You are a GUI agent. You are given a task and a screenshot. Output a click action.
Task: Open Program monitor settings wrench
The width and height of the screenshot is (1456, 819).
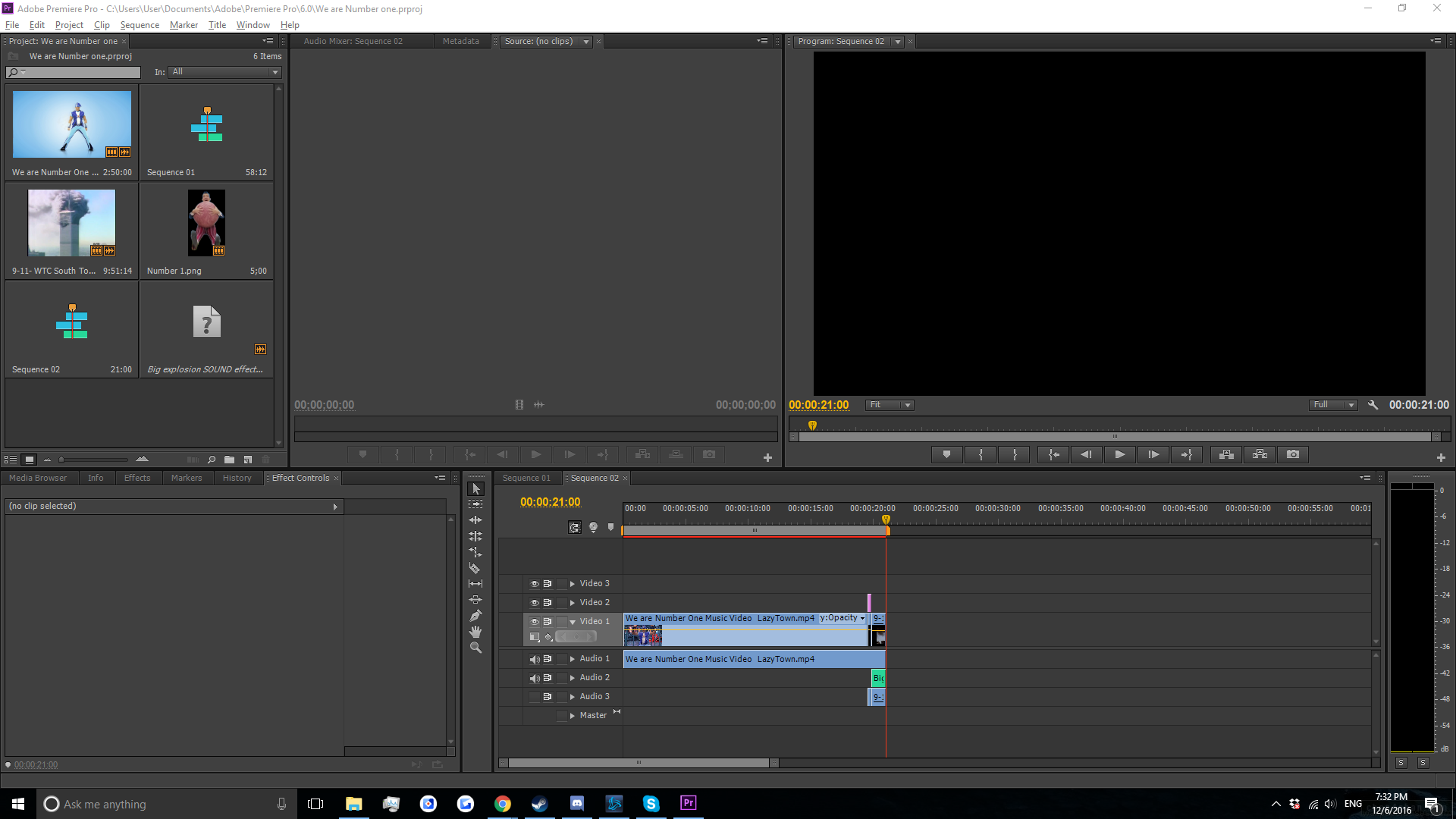[1373, 405]
